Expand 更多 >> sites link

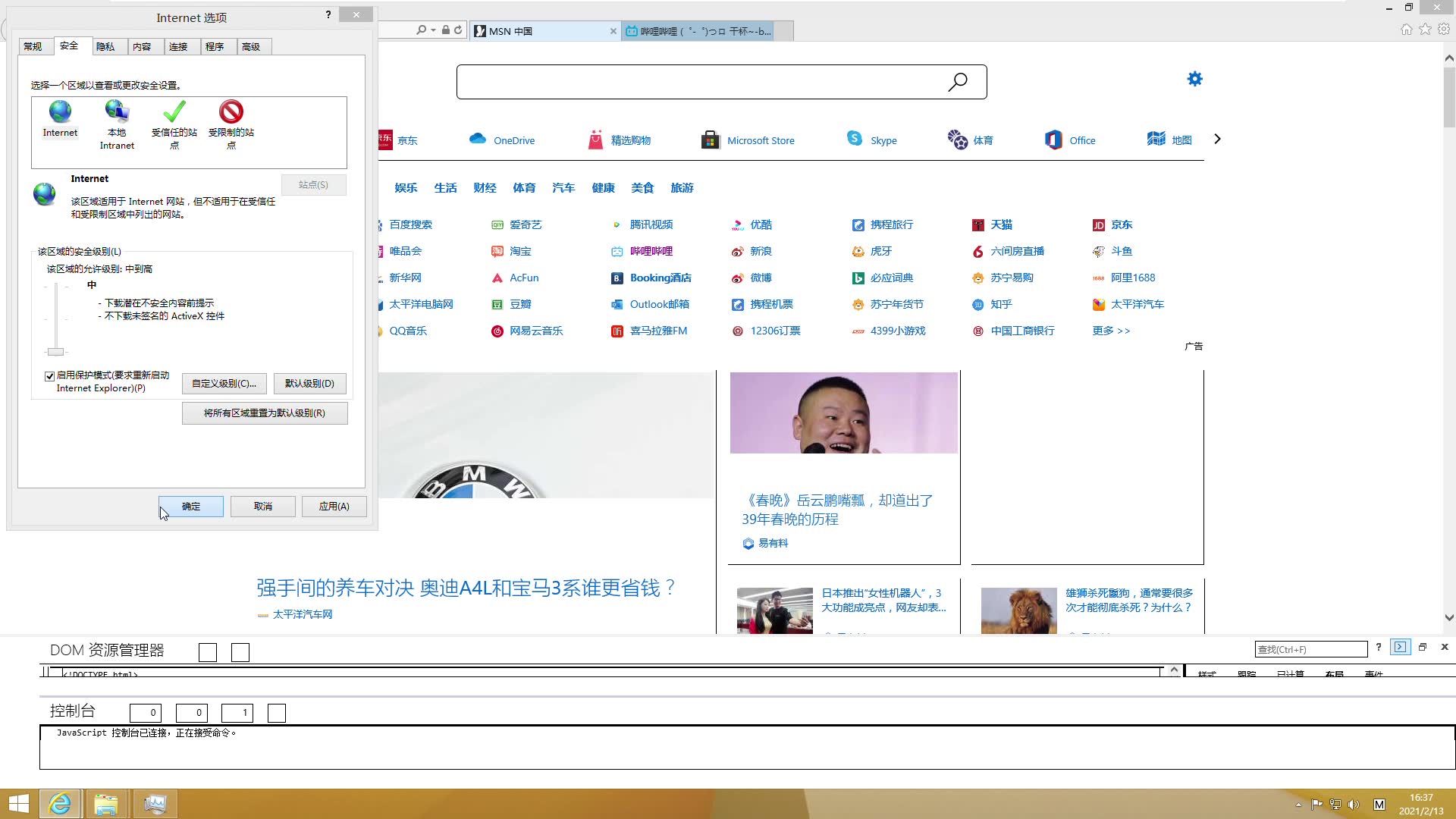pyautogui.click(x=1111, y=331)
